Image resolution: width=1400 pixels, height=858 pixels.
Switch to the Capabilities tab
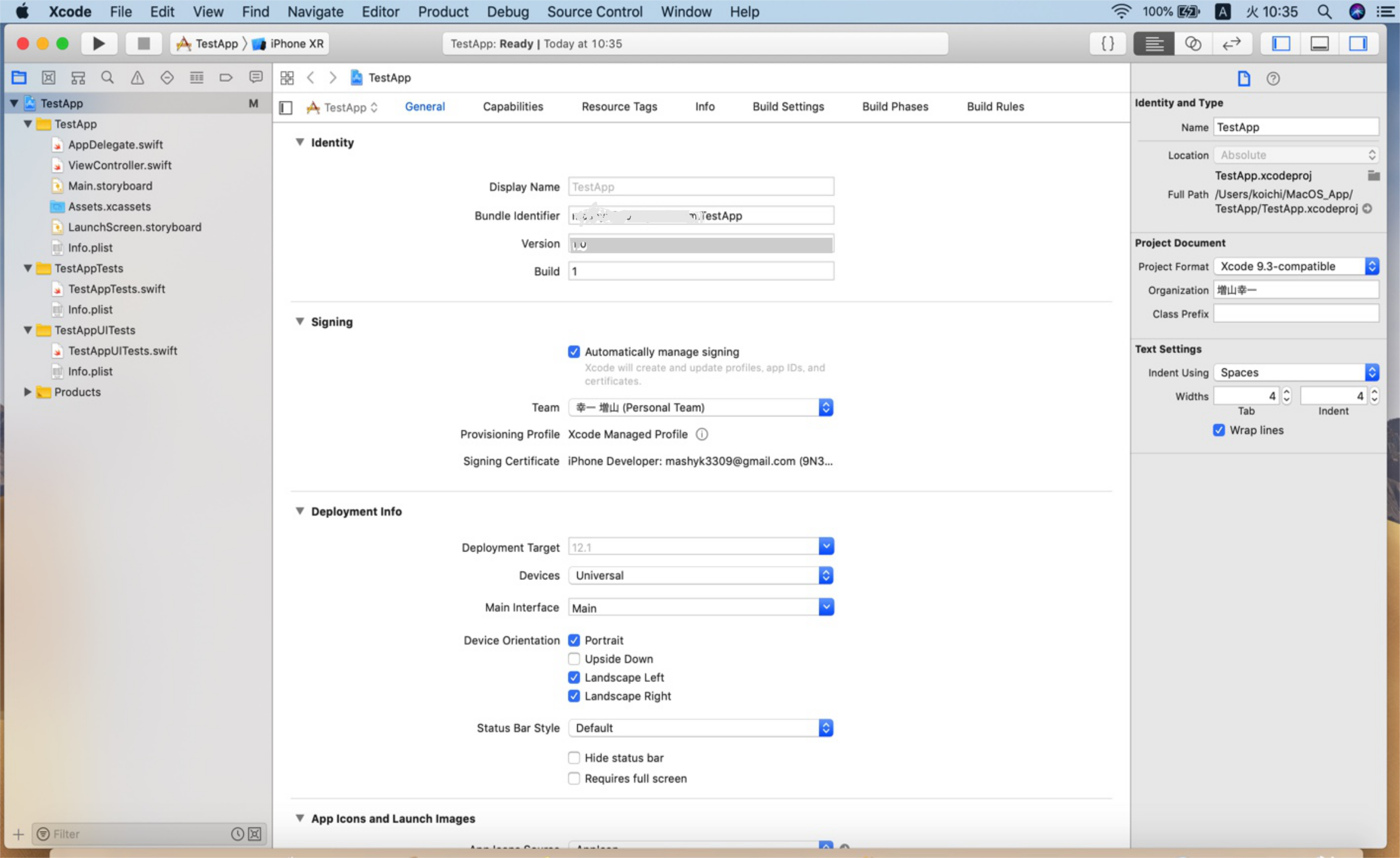[513, 107]
